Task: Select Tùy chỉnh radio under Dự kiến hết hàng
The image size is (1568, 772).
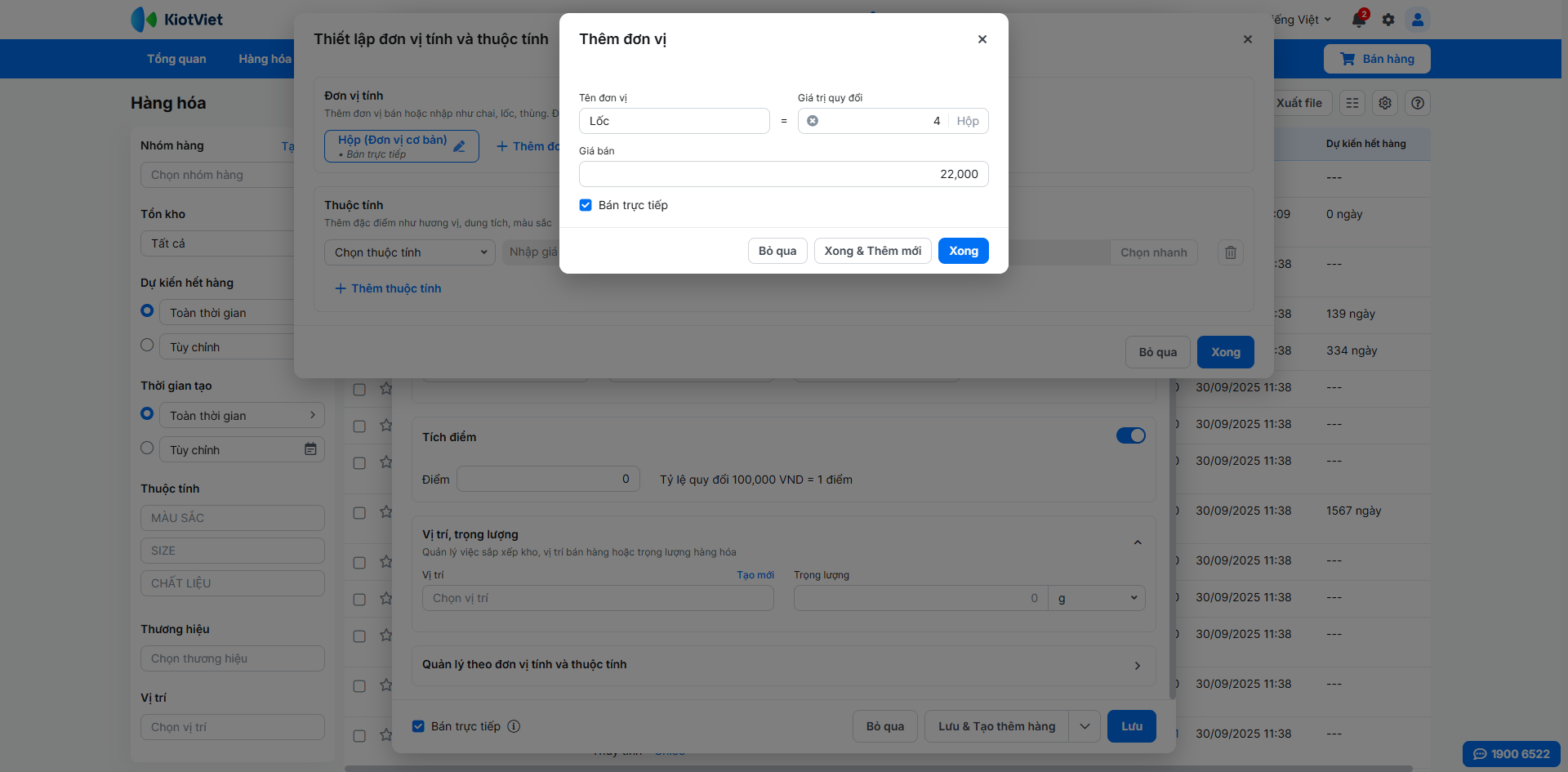Action: [147, 346]
